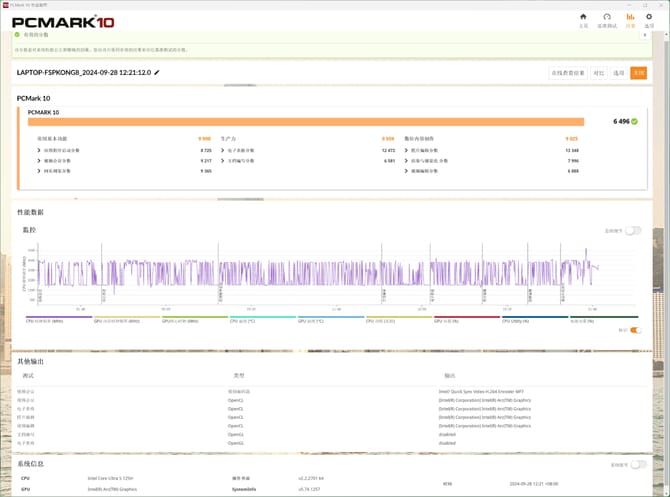Image resolution: width=670 pixels, height=497 pixels.
Task: Toggle the orange markers switch below the chart
Action: (x=635, y=330)
